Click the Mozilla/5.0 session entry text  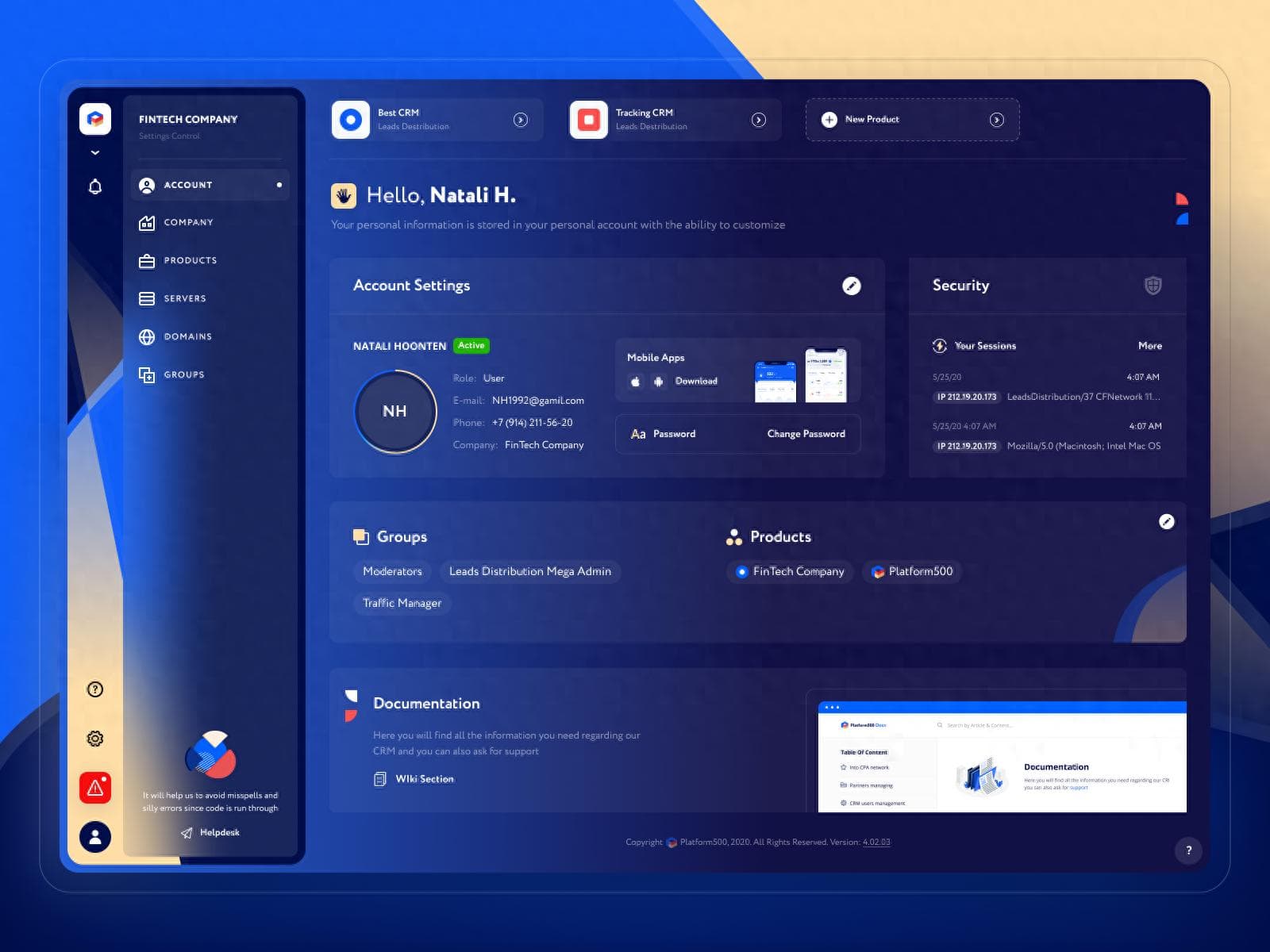point(1083,446)
